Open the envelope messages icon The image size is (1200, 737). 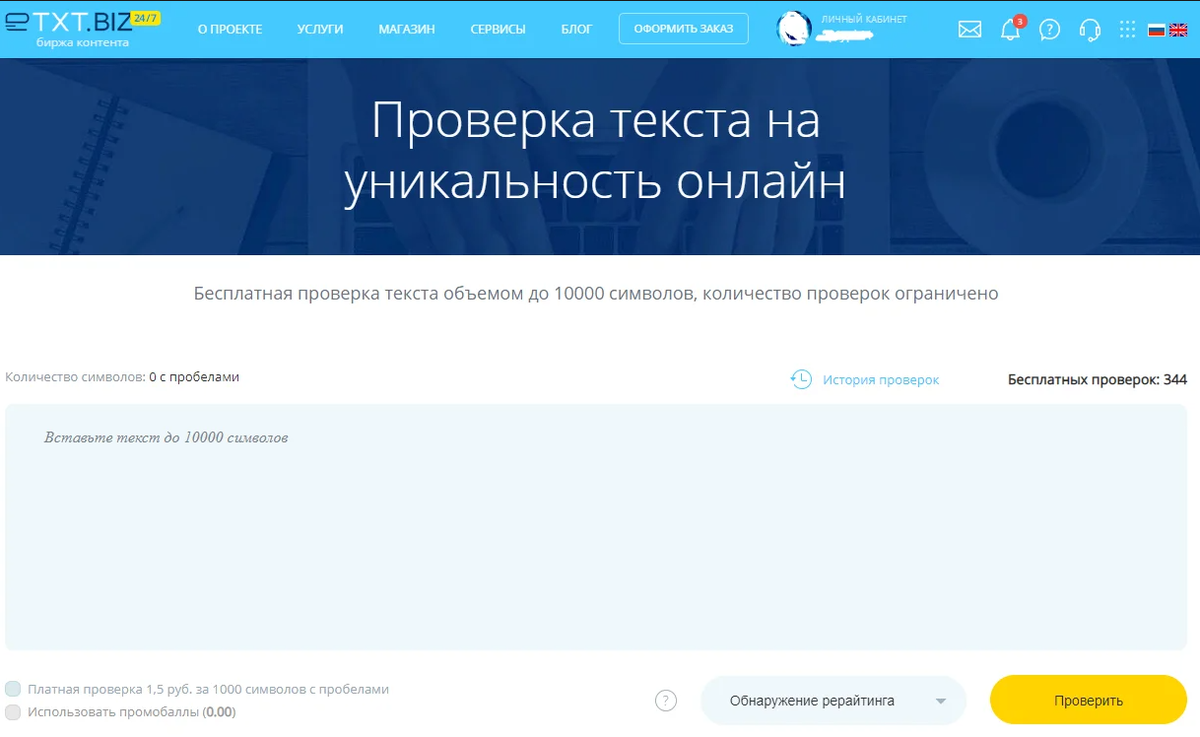[x=969, y=30]
